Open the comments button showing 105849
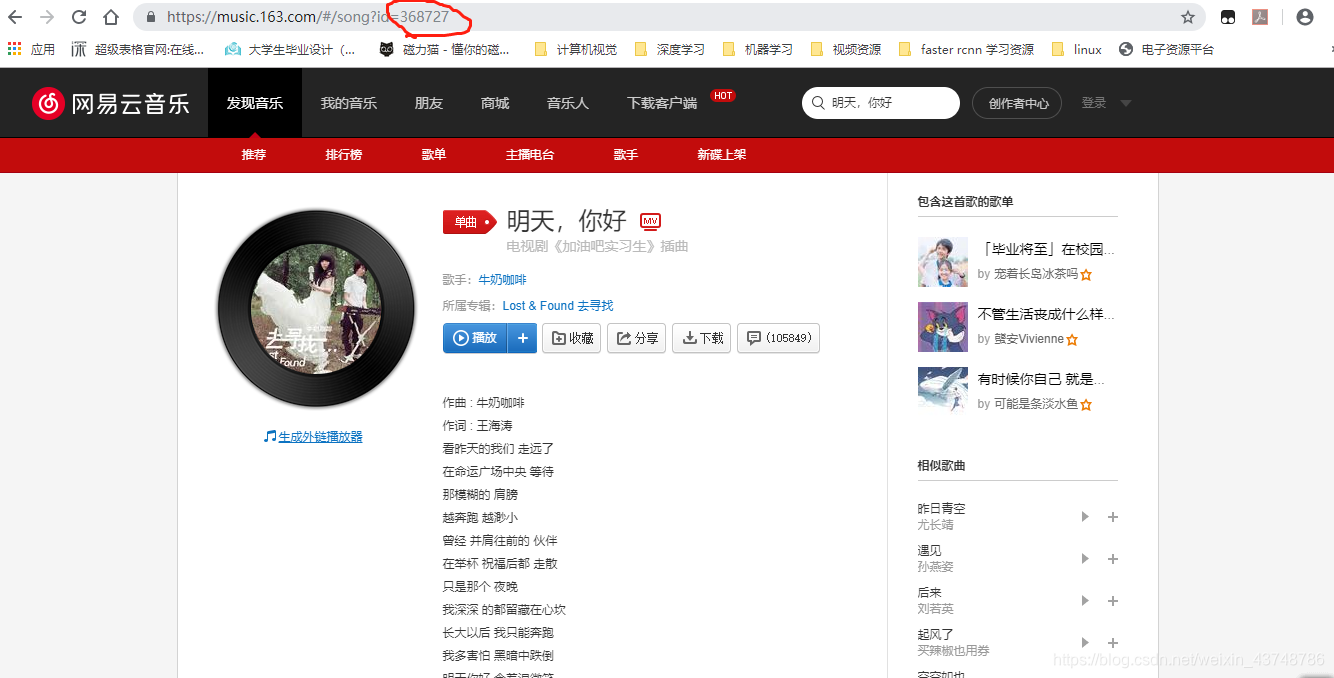 (779, 338)
